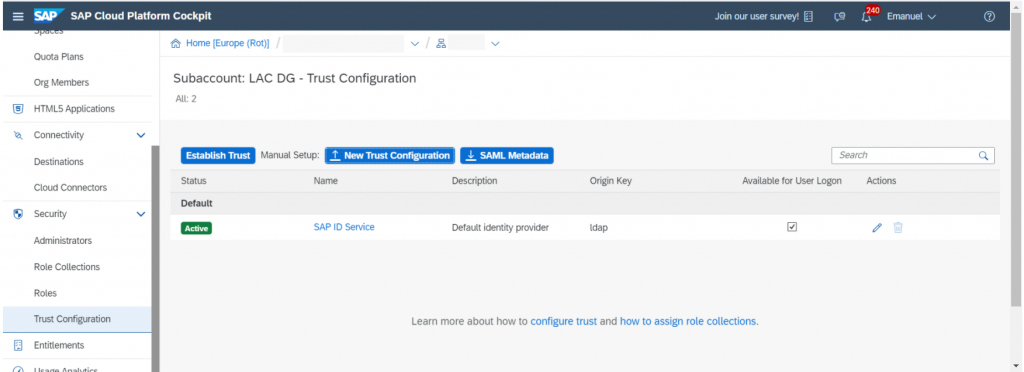This screenshot has height=372, width=1024.
Task: Select Destinations in sidebar
Action: coord(59,161)
